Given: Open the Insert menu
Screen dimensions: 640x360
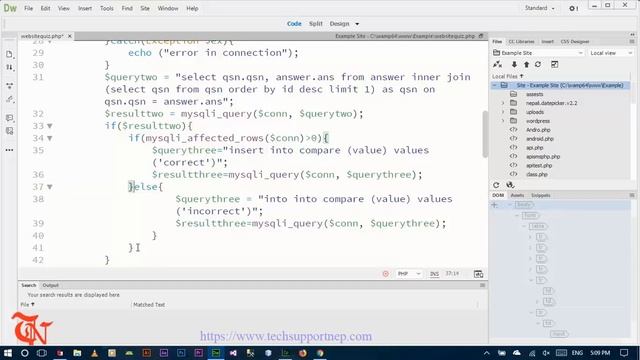Looking at the screenshot, I should (x=85, y=8).
